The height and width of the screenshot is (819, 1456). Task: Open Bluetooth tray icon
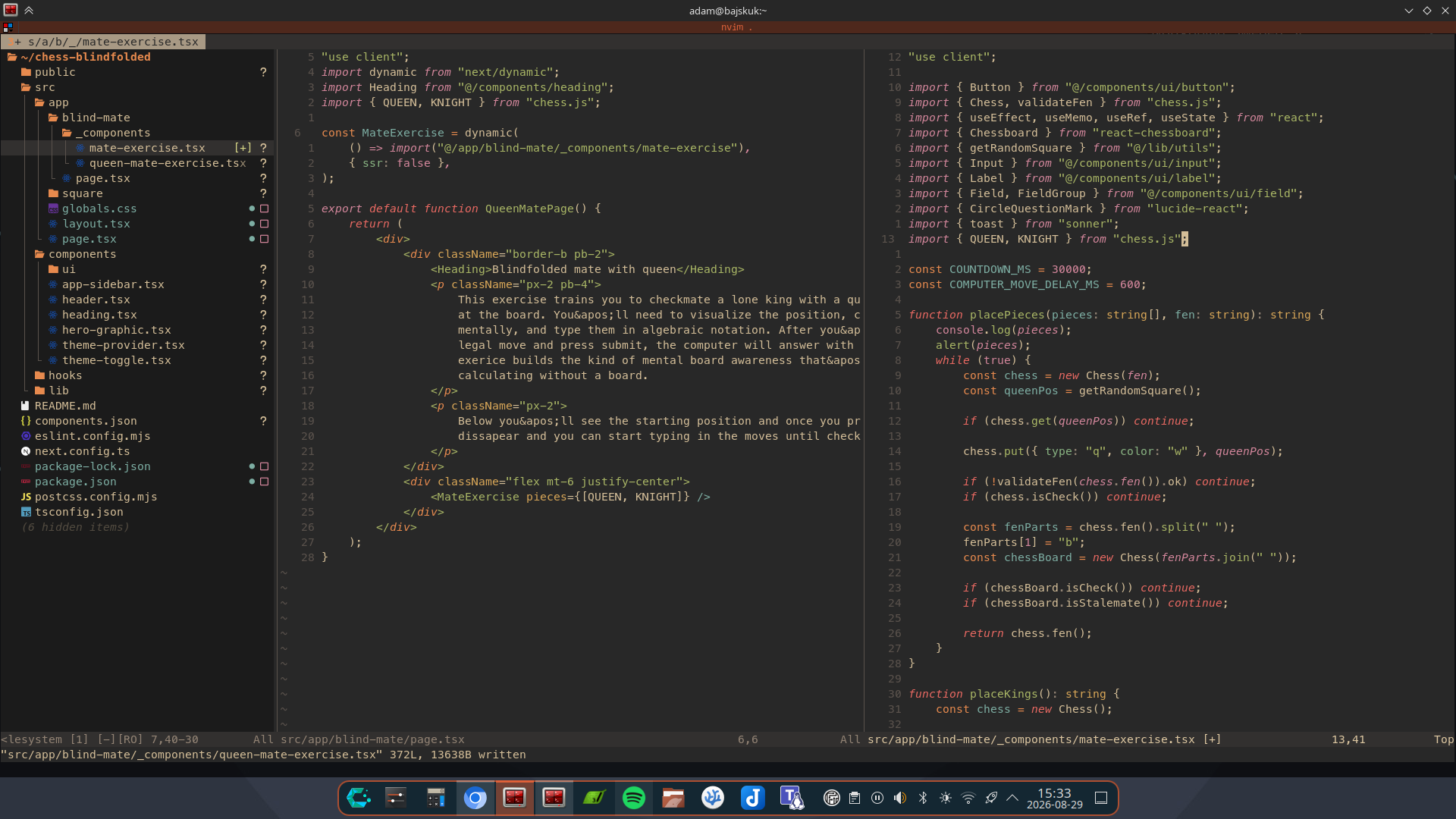coord(923,798)
